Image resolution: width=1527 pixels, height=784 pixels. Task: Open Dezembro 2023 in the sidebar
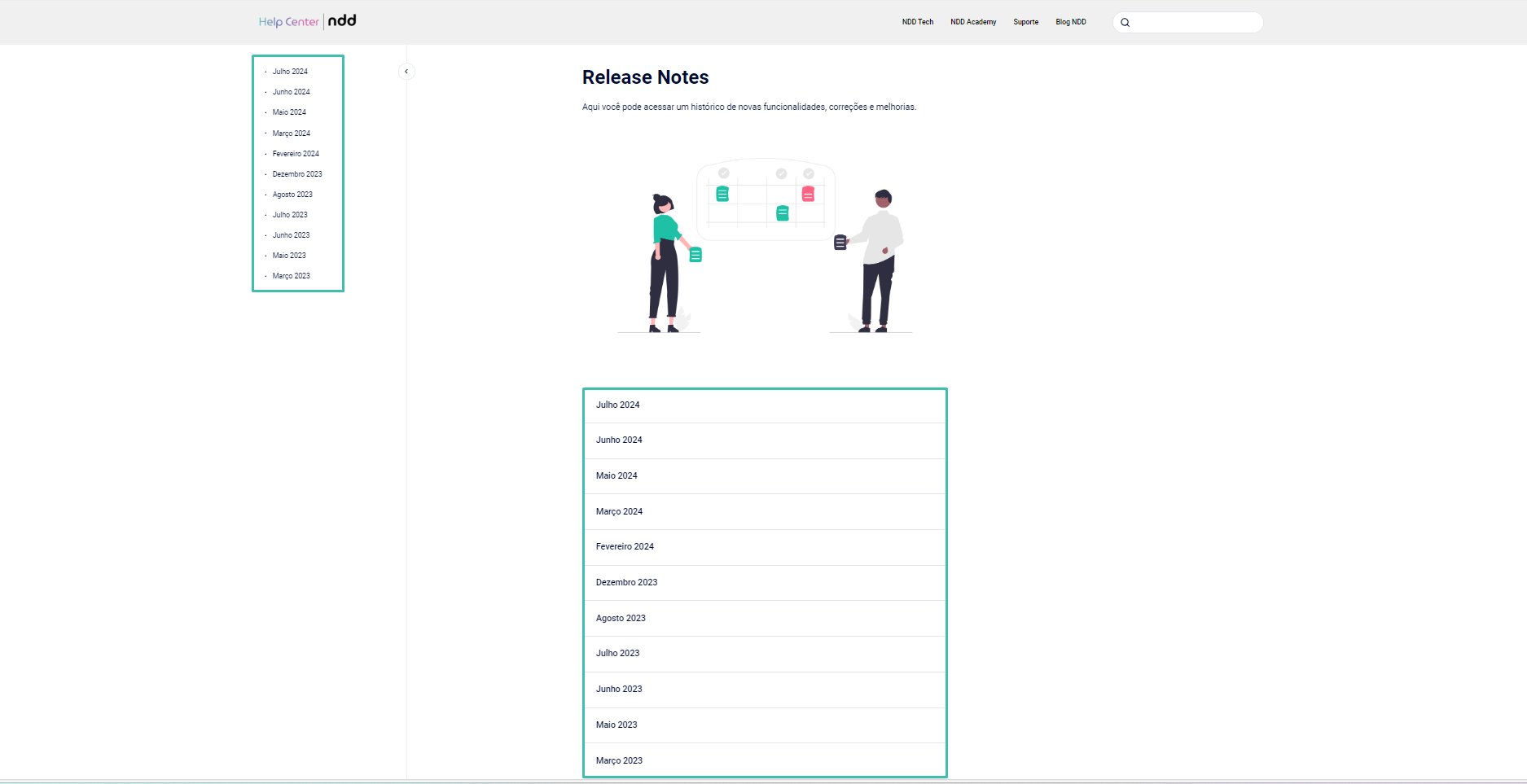coord(297,174)
